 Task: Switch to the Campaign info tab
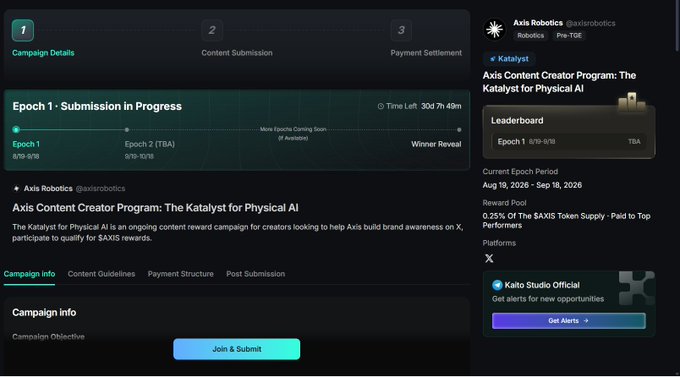click(x=29, y=274)
